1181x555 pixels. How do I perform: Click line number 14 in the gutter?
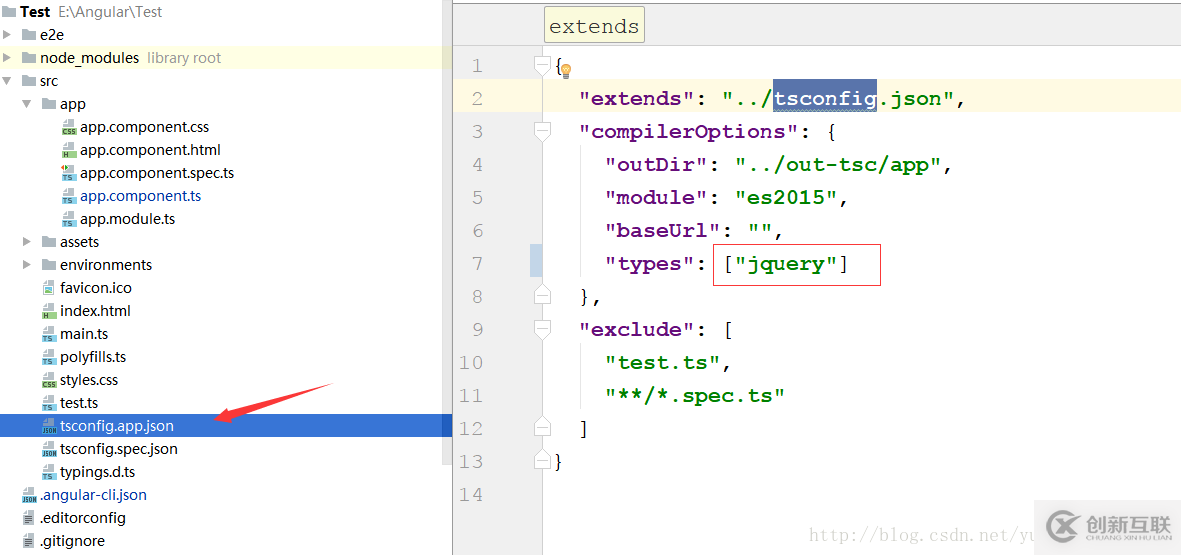coord(471,495)
